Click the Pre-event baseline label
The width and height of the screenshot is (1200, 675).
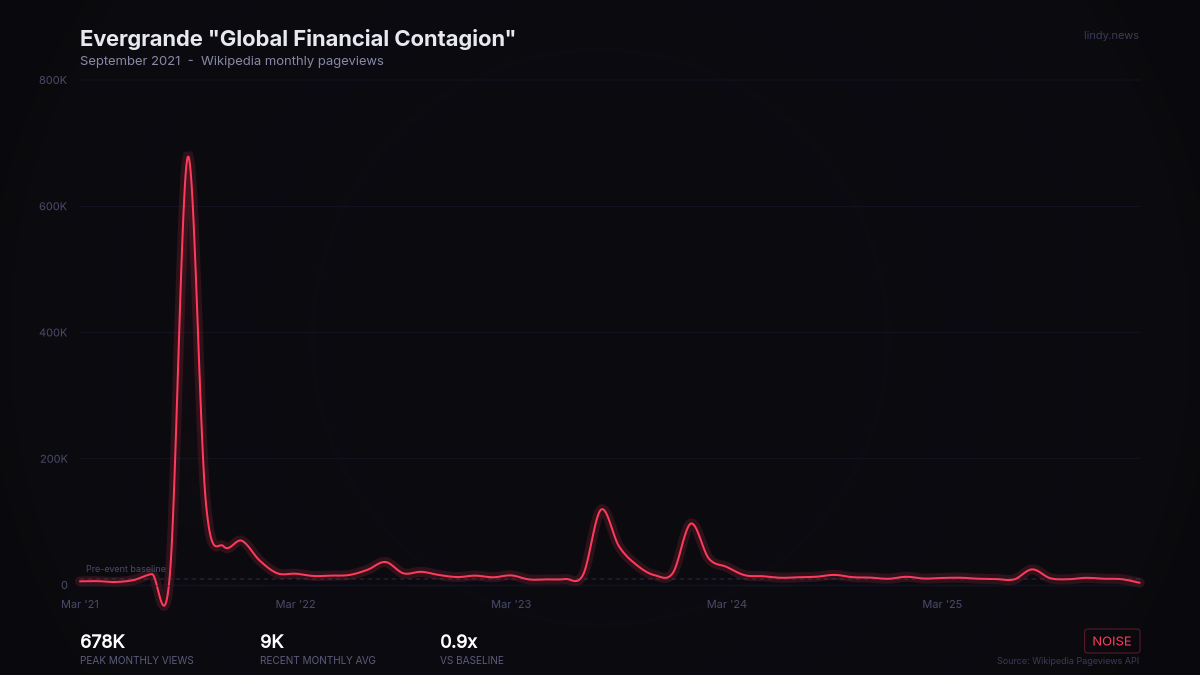pos(126,568)
